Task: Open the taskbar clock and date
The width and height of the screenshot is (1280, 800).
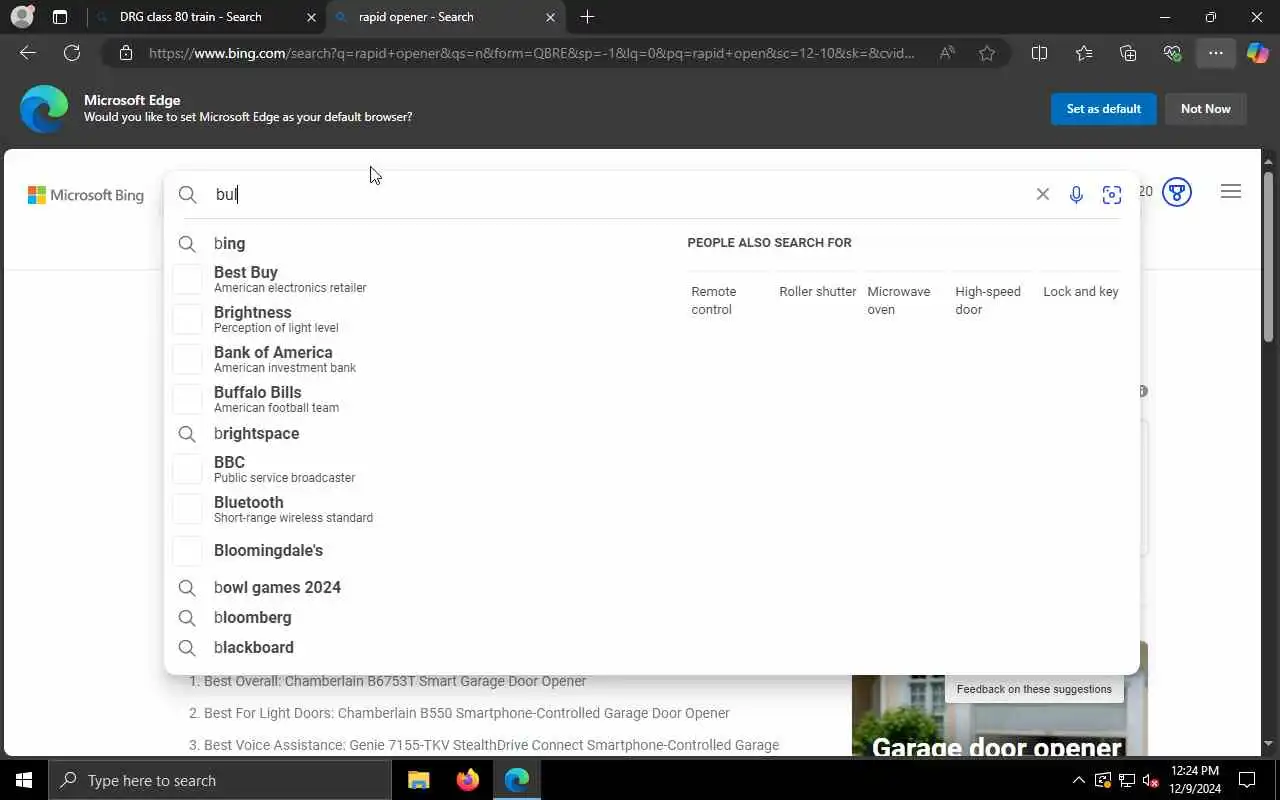Action: pyautogui.click(x=1194, y=780)
